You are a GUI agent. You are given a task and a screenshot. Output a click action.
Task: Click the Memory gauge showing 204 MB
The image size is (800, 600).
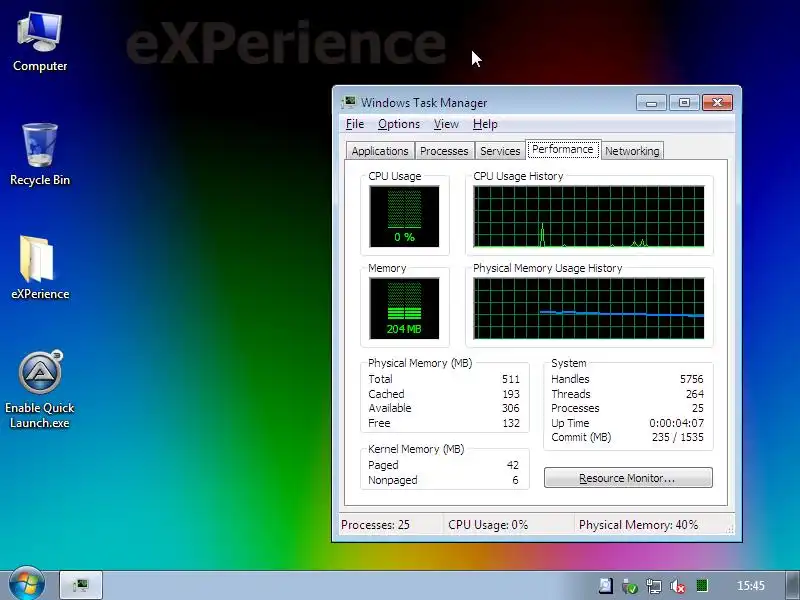tap(405, 308)
